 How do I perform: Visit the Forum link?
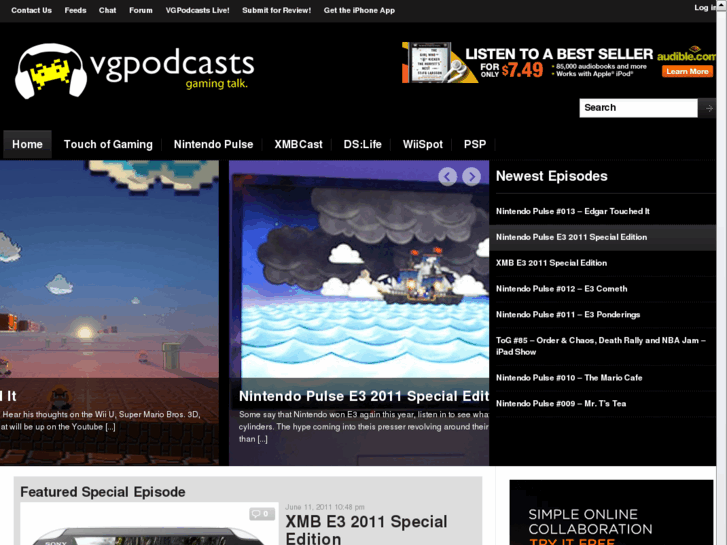point(141,10)
